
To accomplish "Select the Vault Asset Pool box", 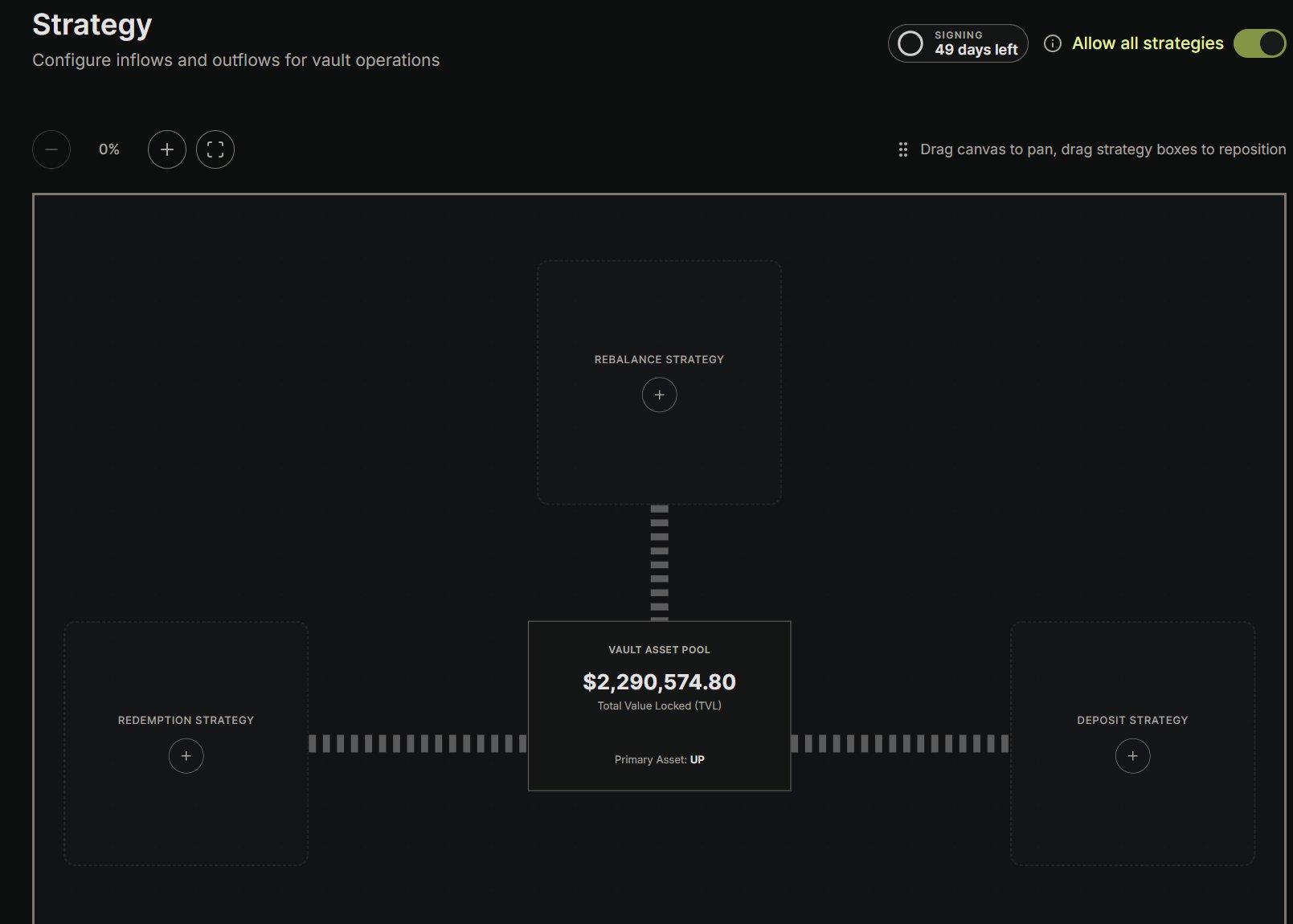I will click(x=659, y=705).
